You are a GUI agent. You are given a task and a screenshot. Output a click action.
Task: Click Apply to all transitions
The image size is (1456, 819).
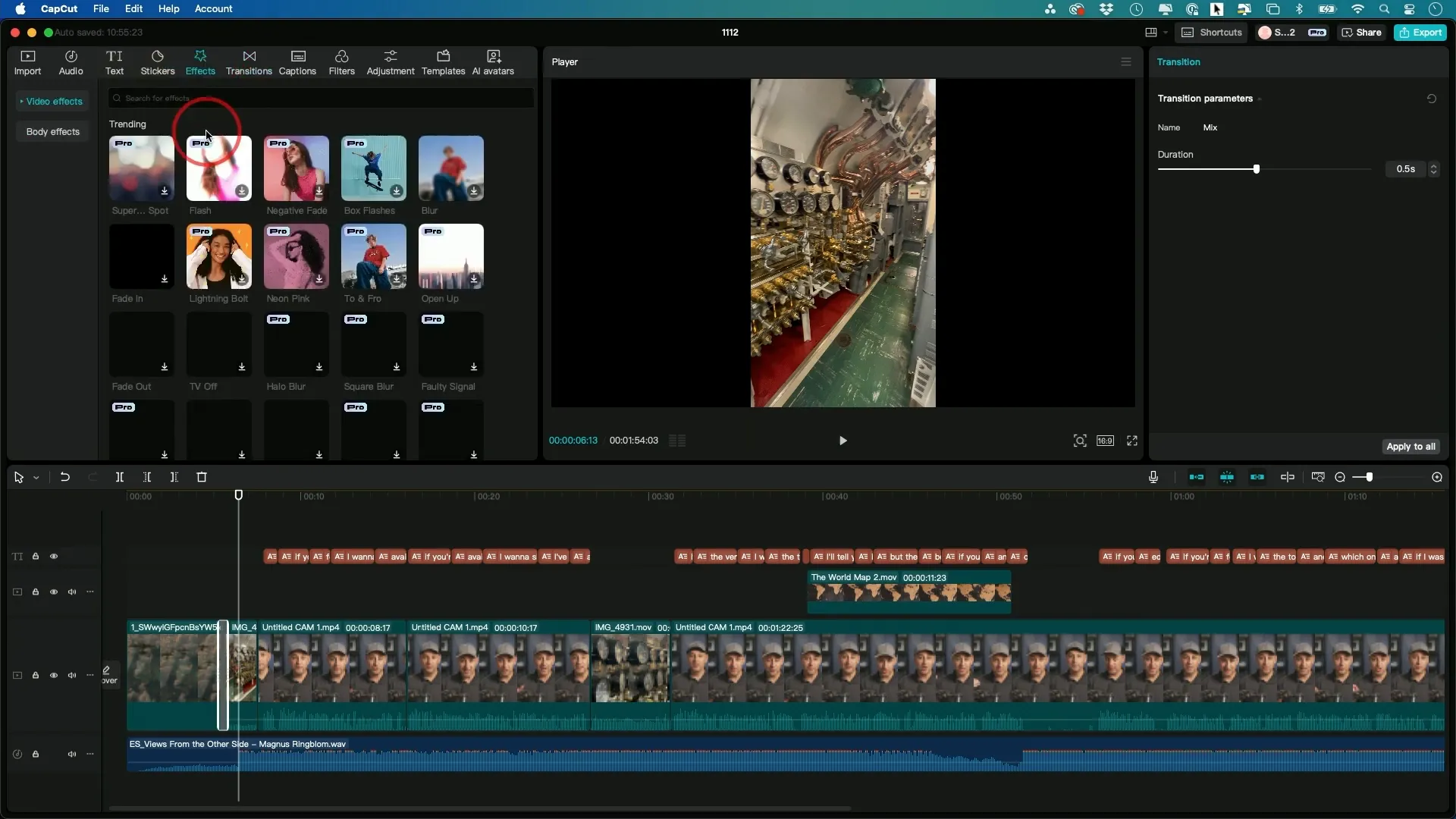pyautogui.click(x=1410, y=447)
